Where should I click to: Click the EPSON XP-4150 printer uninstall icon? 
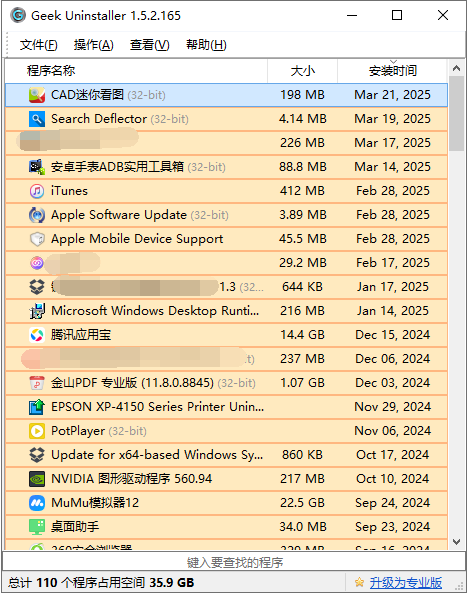(x=37, y=407)
